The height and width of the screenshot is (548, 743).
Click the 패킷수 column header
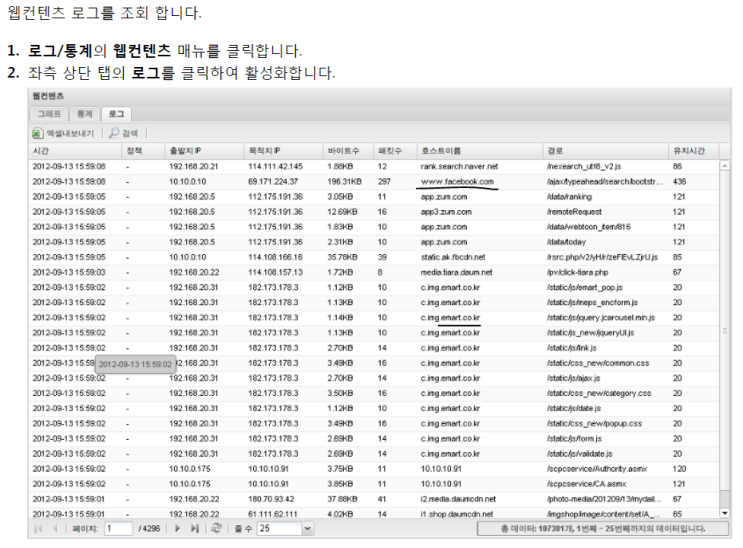tap(395, 151)
